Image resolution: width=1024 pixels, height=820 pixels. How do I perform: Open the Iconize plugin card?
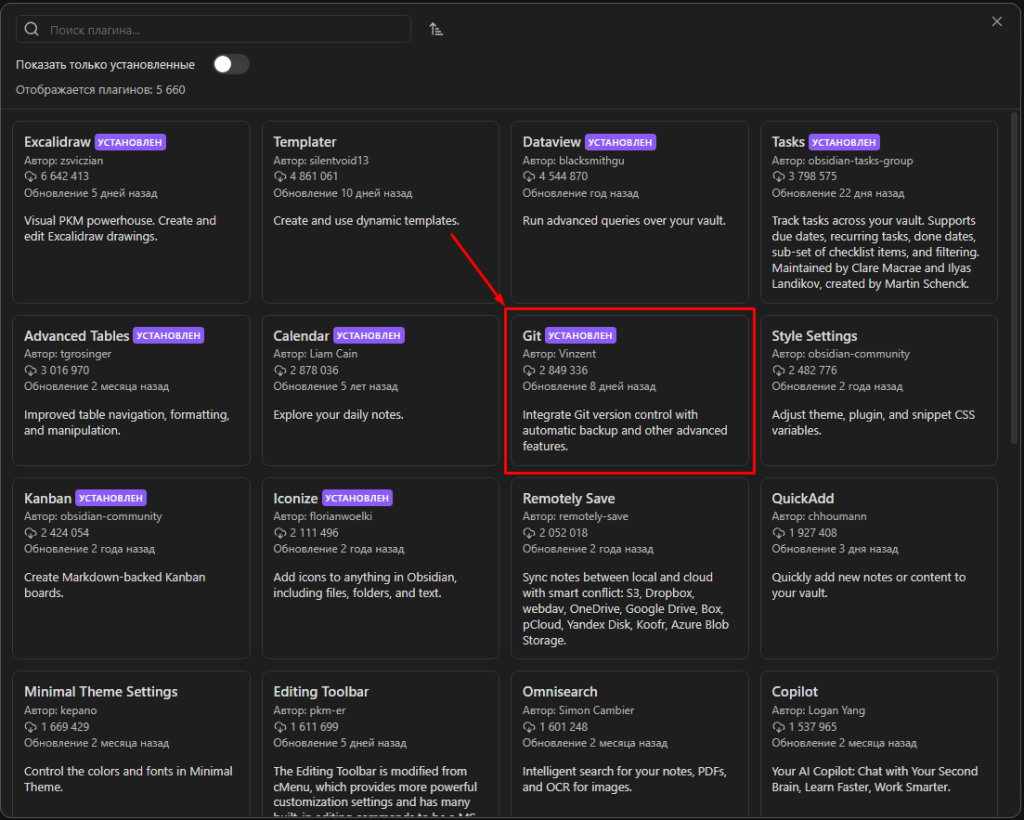380,568
